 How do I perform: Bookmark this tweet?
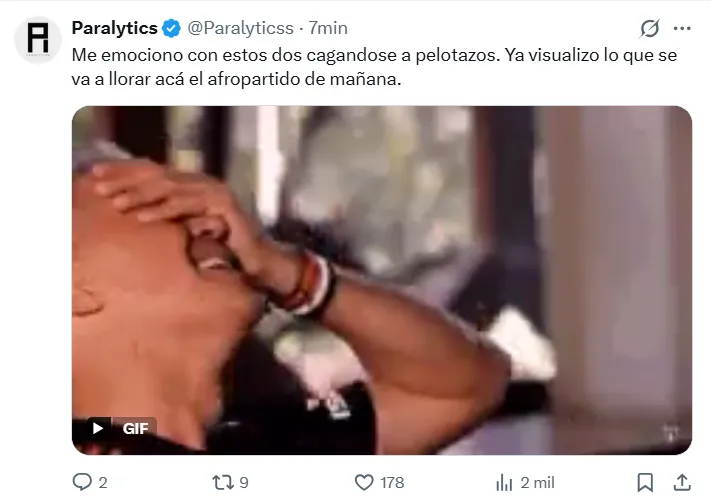(645, 482)
